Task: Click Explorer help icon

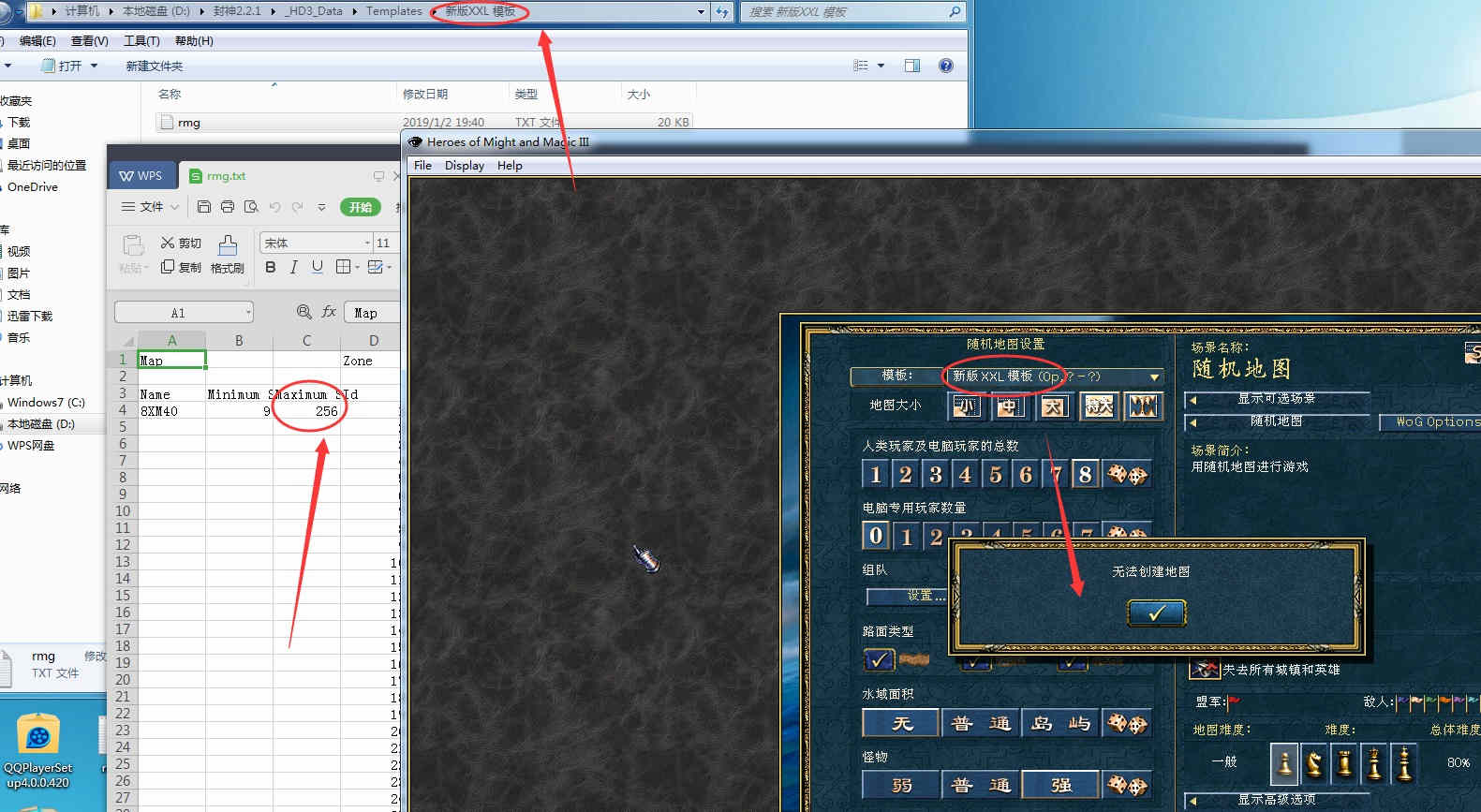Action: click(x=946, y=66)
